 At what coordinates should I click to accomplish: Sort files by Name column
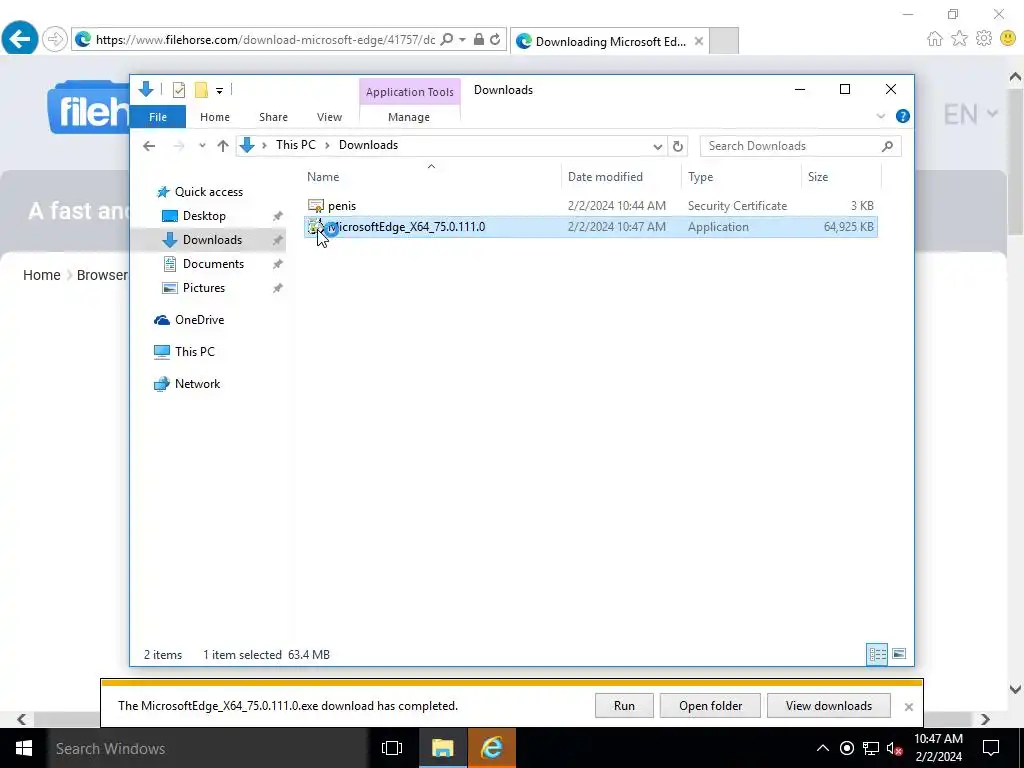(x=432, y=176)
